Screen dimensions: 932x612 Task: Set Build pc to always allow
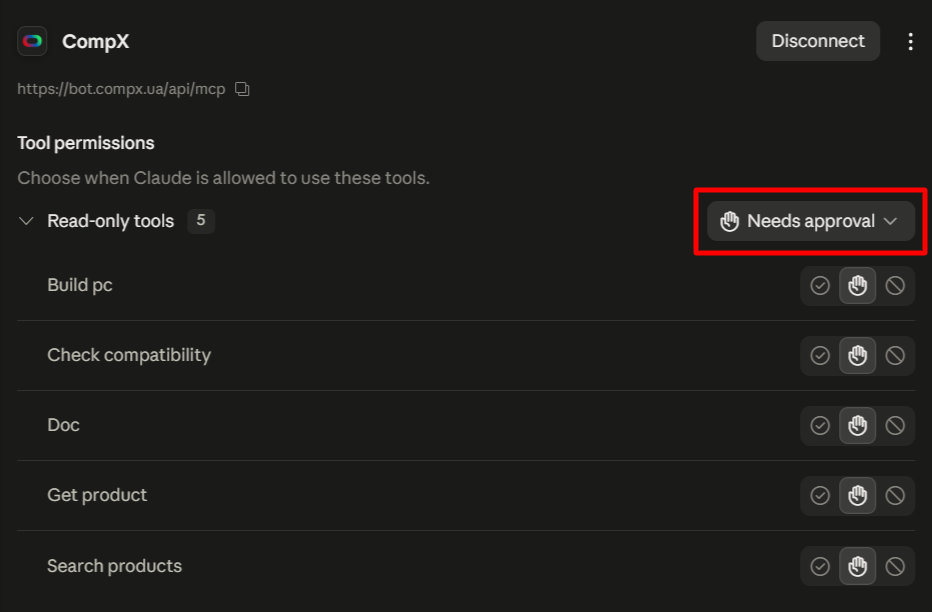click(x=820, y=286)
